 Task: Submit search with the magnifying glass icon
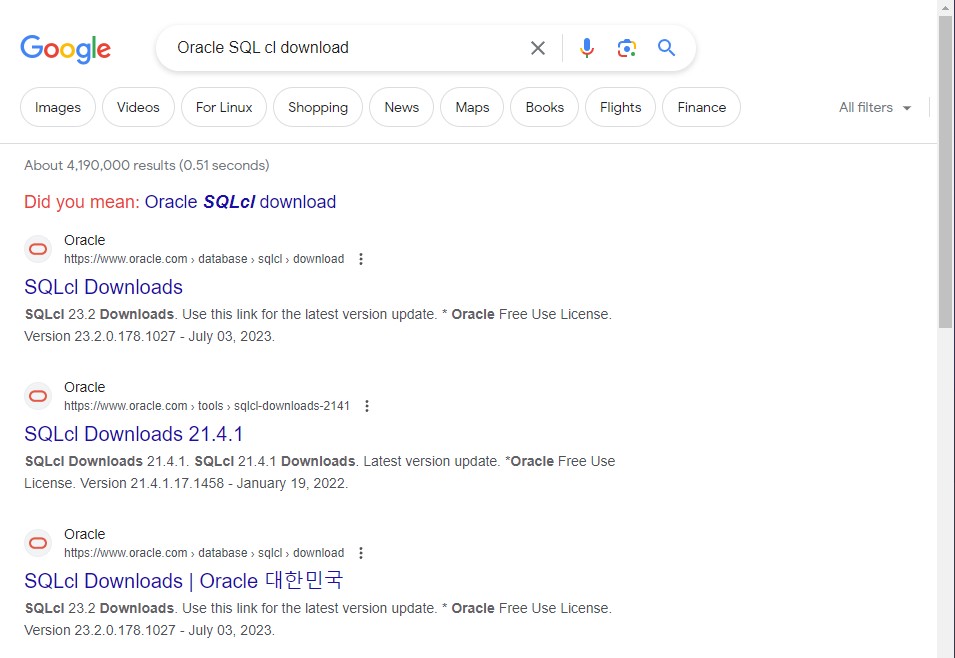click(x=666, y=48)
